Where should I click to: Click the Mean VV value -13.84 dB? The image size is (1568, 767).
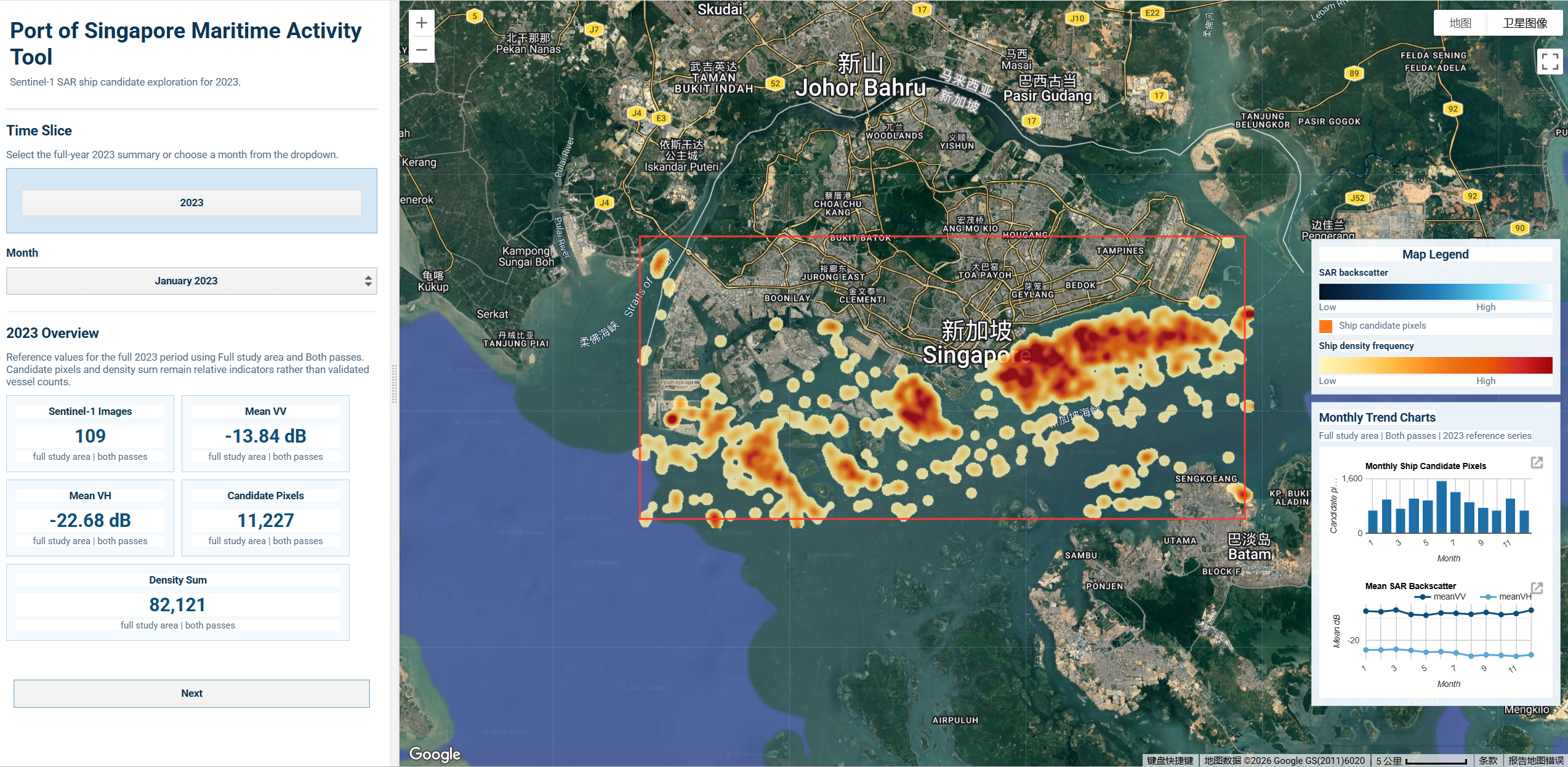click(x=265, y=436)
